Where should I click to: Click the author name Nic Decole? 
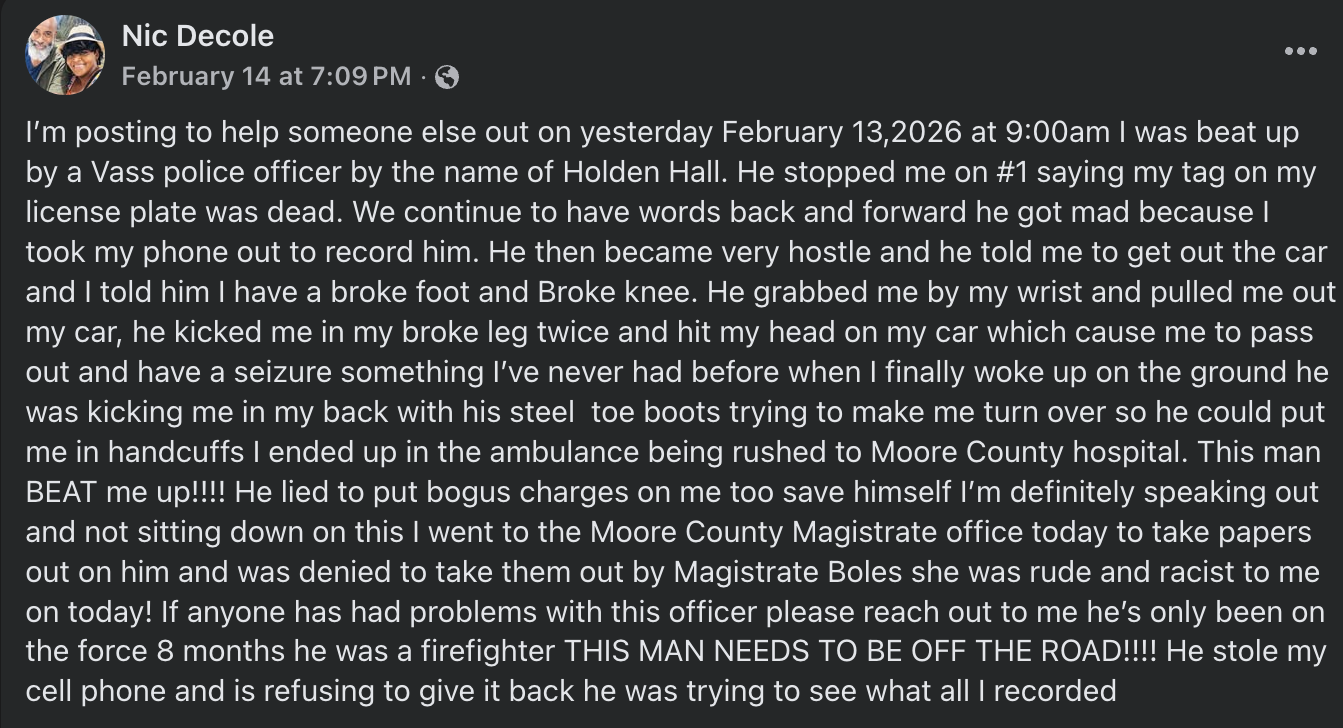[197, 37]
